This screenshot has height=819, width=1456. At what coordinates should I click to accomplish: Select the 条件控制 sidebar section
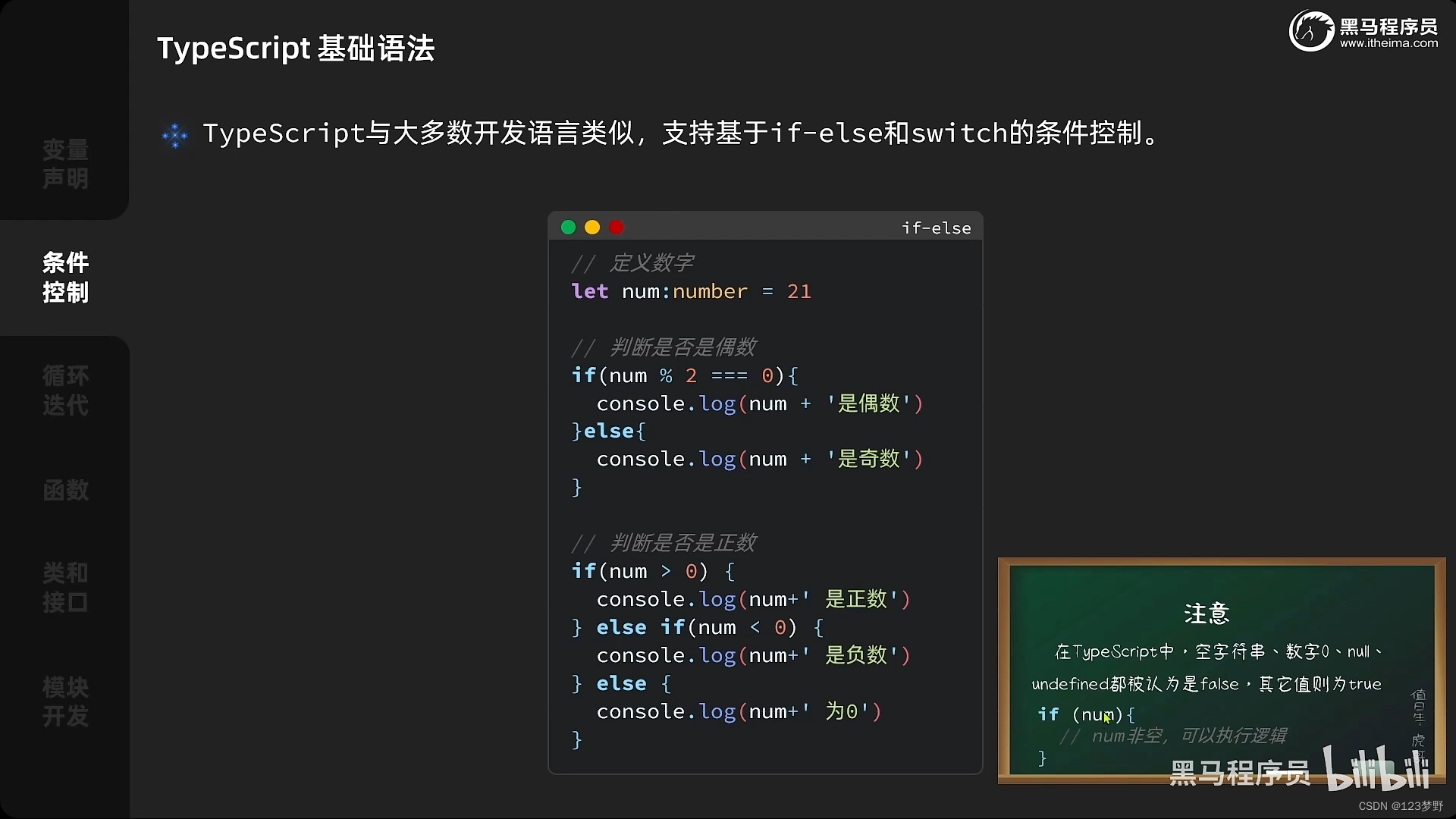coord(65,278)
